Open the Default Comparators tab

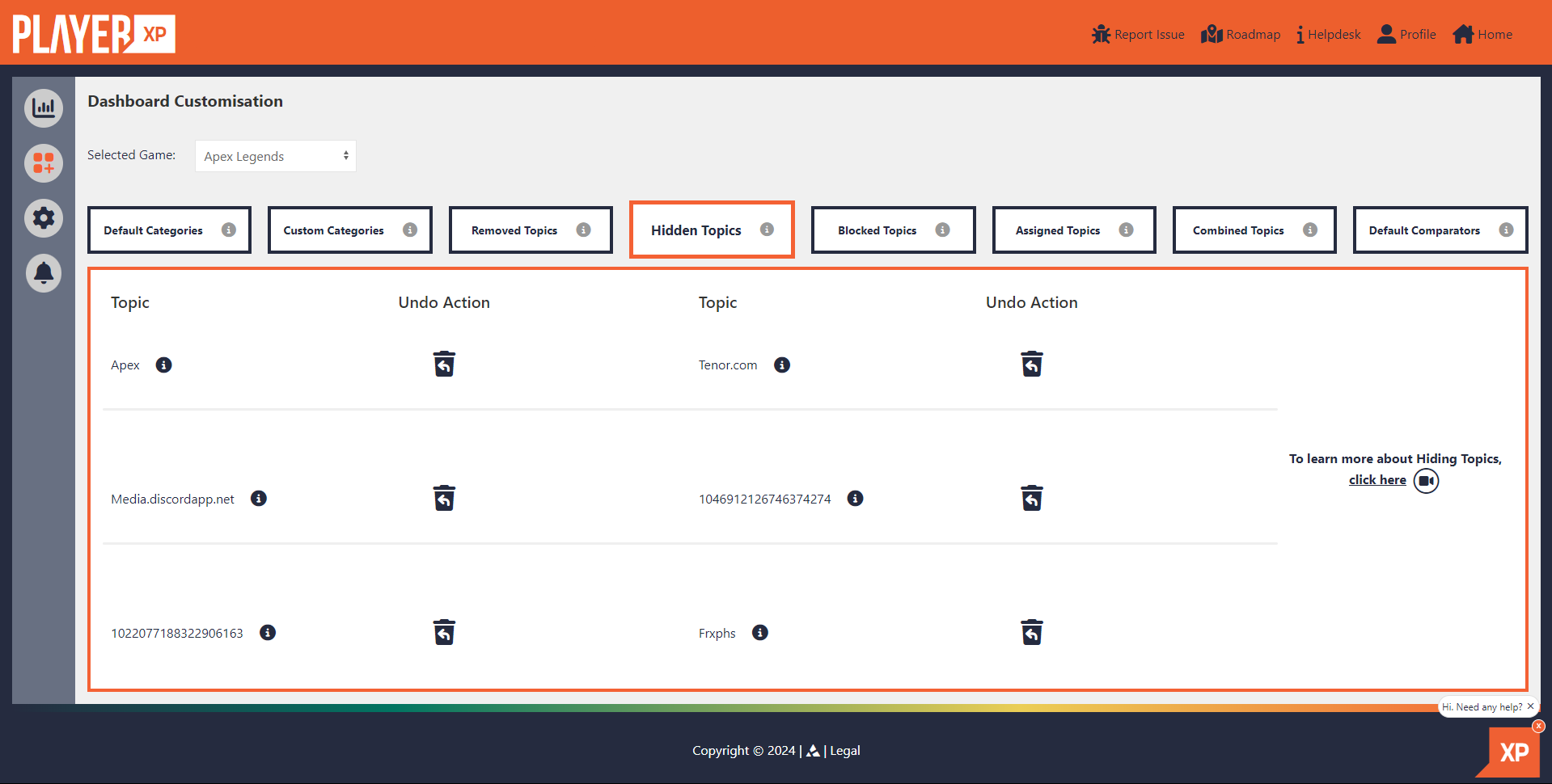pos(1440,230)
